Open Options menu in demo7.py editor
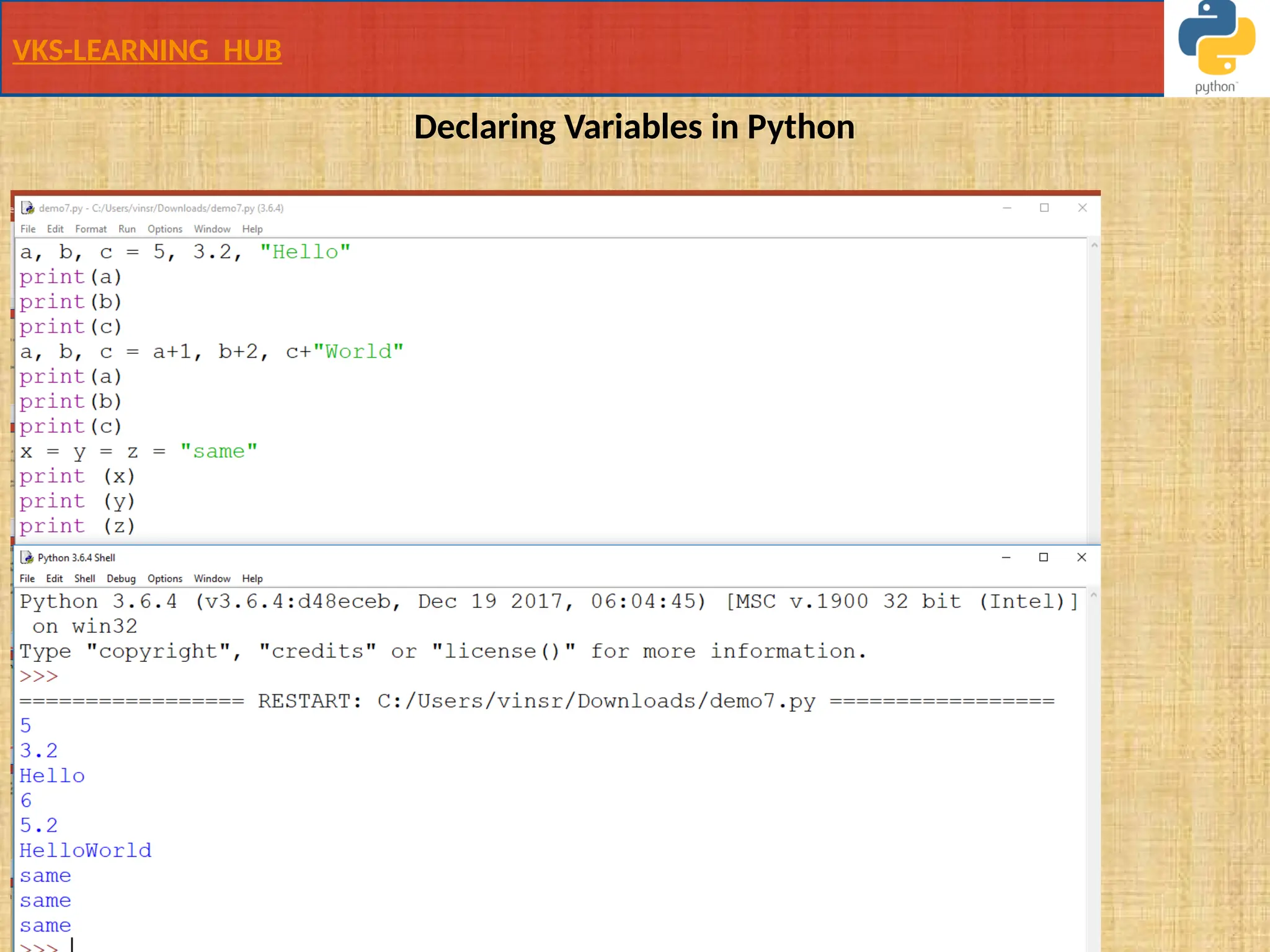1270x952 pixels. tap(165, 229)
